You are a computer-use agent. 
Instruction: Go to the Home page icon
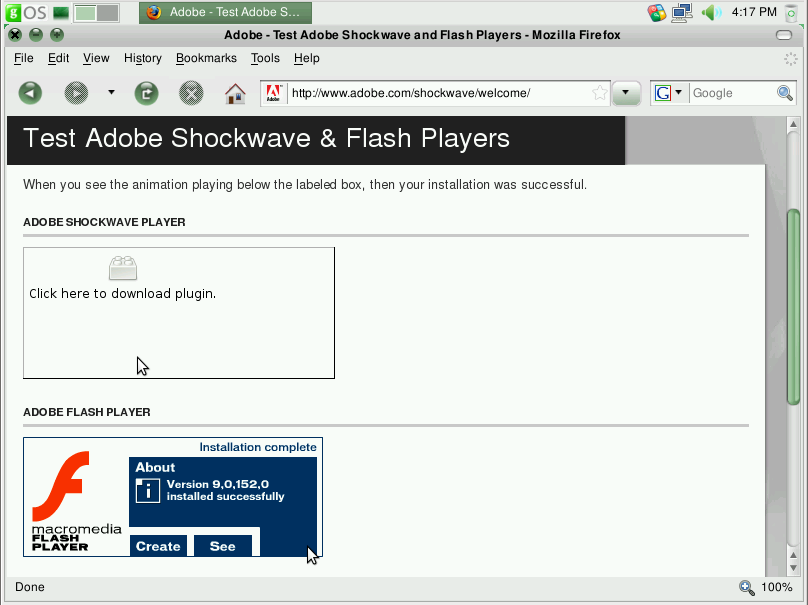[235, 93]
